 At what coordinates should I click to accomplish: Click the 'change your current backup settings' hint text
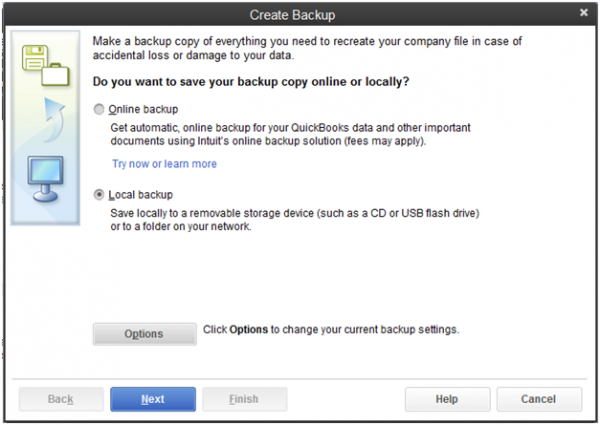point(330,328)
